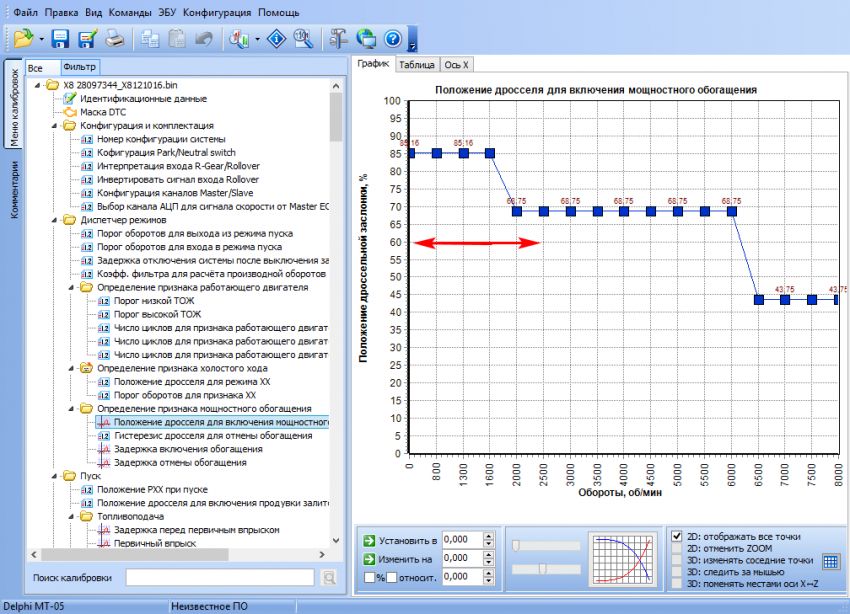Image resolution: width=850 pixels, height=614 pixels.
Task: Open help with the blue question mark icon
Action: tap(393, 38)
